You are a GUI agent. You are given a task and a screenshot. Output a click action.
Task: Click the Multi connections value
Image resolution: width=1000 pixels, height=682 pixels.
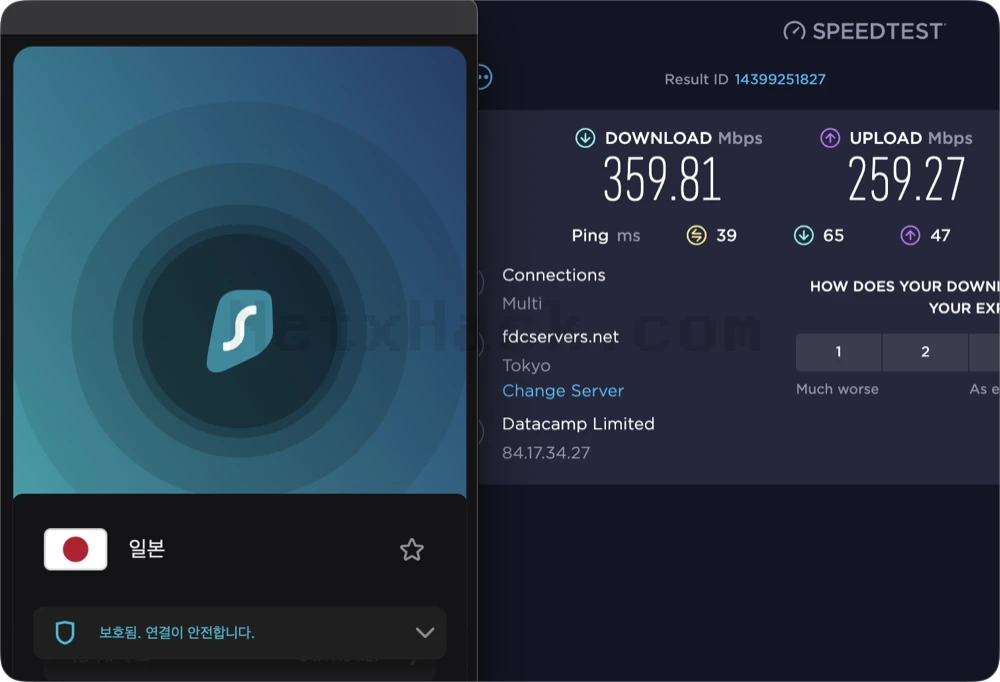coord(522,304)
